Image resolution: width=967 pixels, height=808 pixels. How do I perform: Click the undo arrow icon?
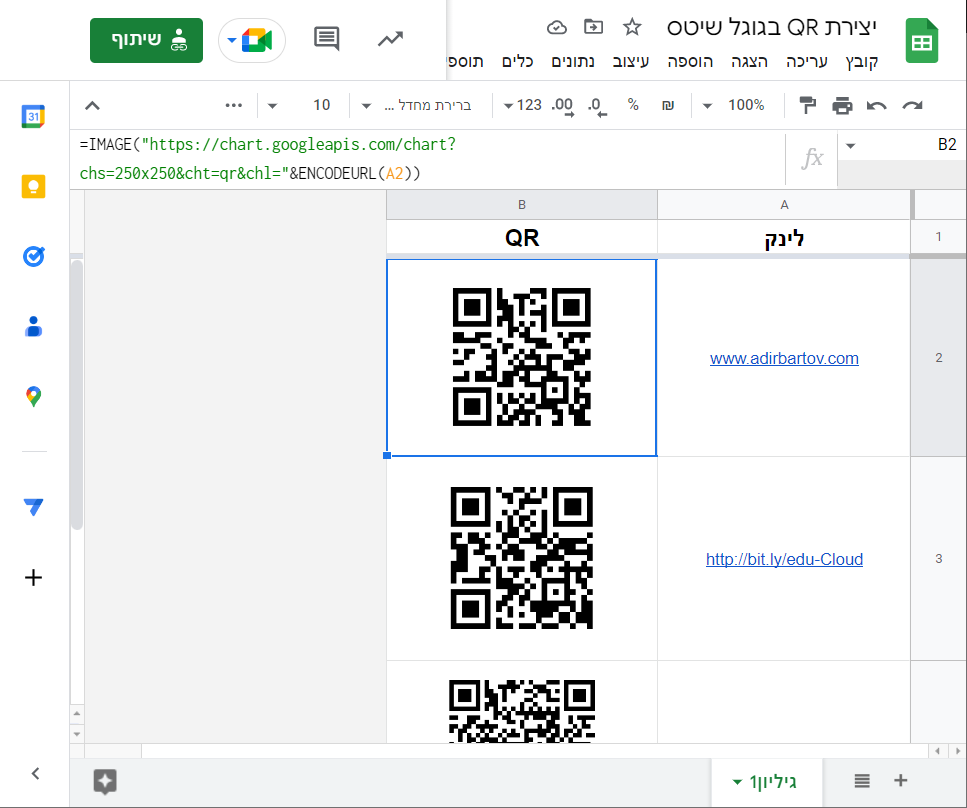click(x=876, y=105)
